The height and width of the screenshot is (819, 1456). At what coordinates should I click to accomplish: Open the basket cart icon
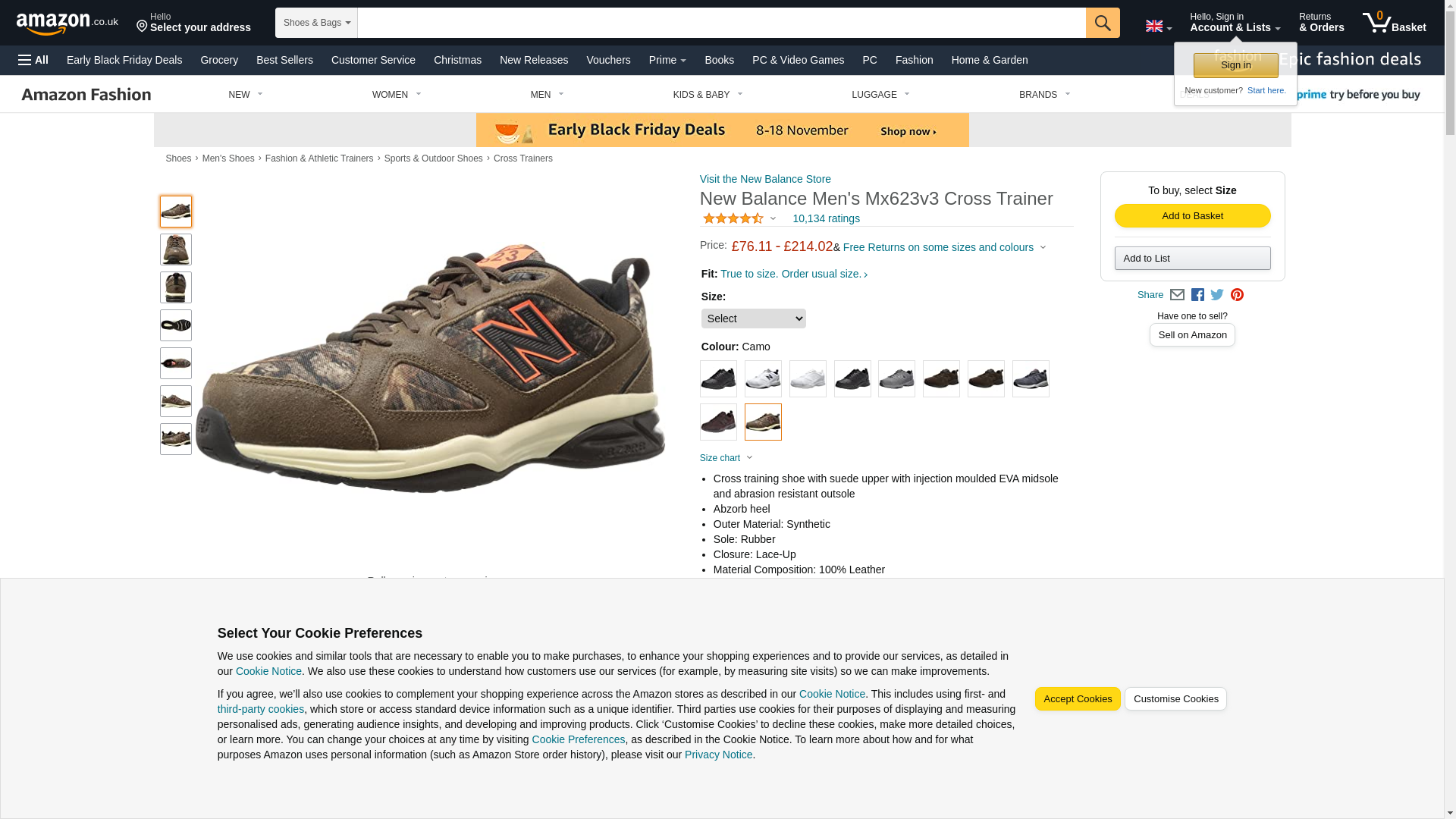1394,23
